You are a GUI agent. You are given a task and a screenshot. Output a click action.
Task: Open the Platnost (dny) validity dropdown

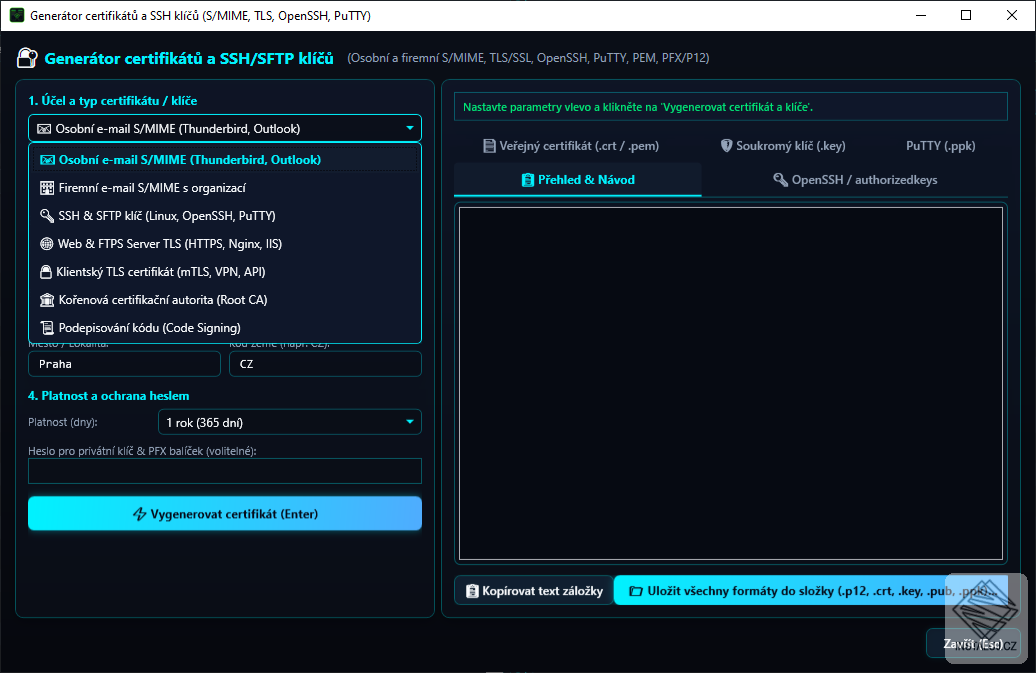[290, 423]
